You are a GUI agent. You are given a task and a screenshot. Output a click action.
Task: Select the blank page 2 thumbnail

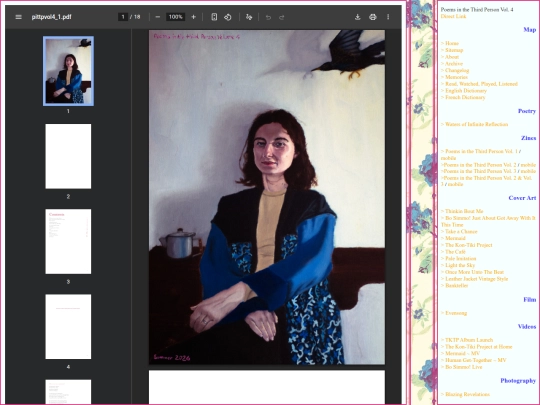coord(68,156)
